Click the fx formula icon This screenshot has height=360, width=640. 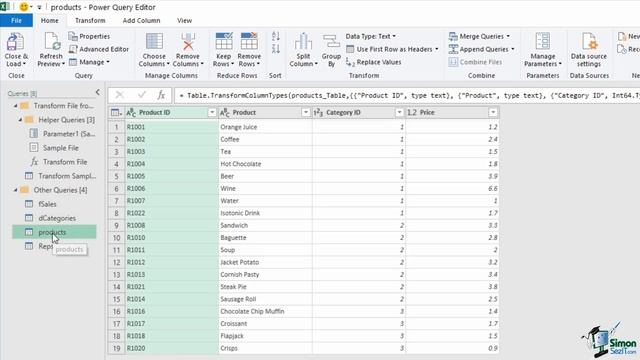[161, 95]
